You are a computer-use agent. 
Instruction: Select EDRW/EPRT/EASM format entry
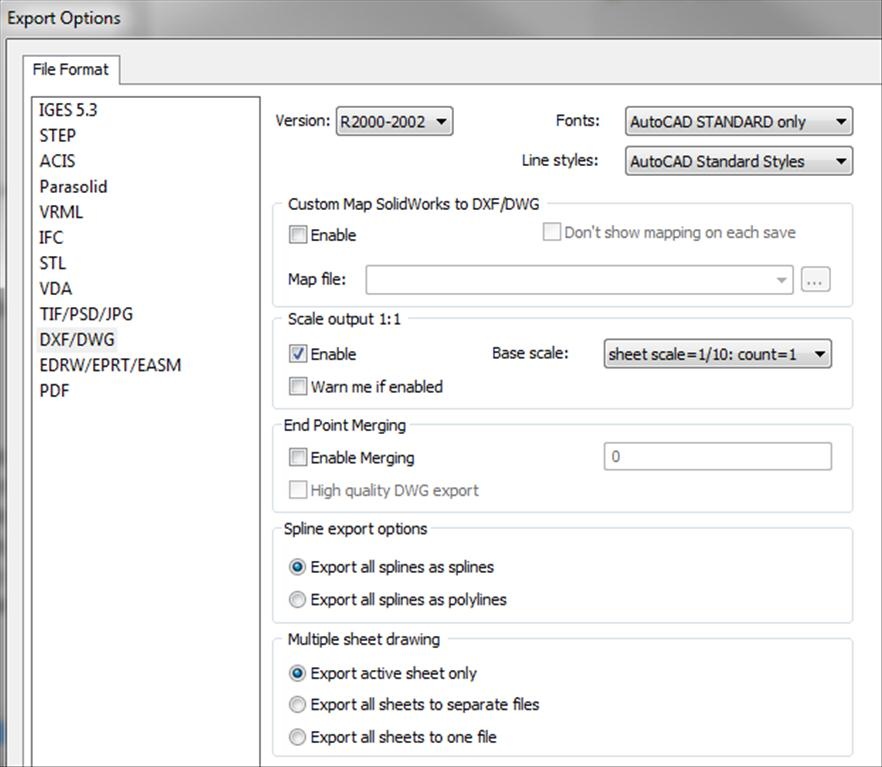tap(110, 365)
